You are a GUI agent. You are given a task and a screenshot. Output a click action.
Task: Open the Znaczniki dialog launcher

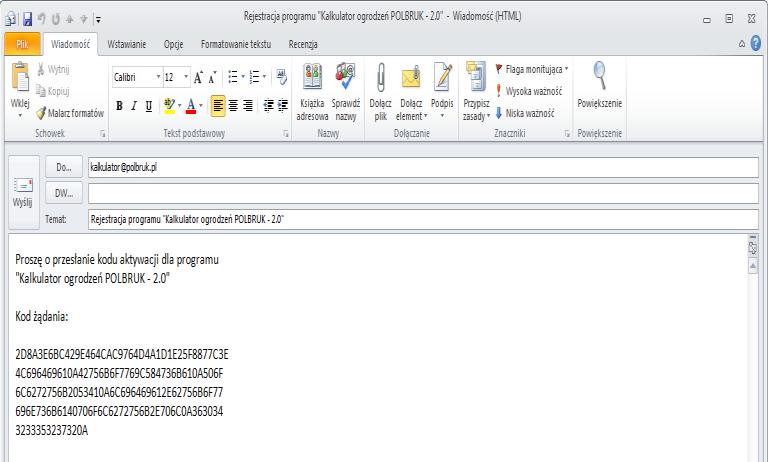567,134
